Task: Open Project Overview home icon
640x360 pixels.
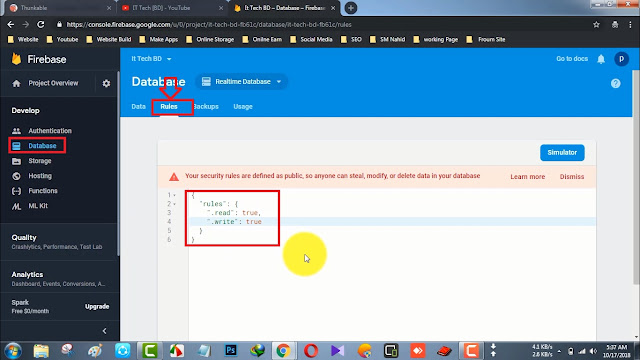Action: [16, 83]
